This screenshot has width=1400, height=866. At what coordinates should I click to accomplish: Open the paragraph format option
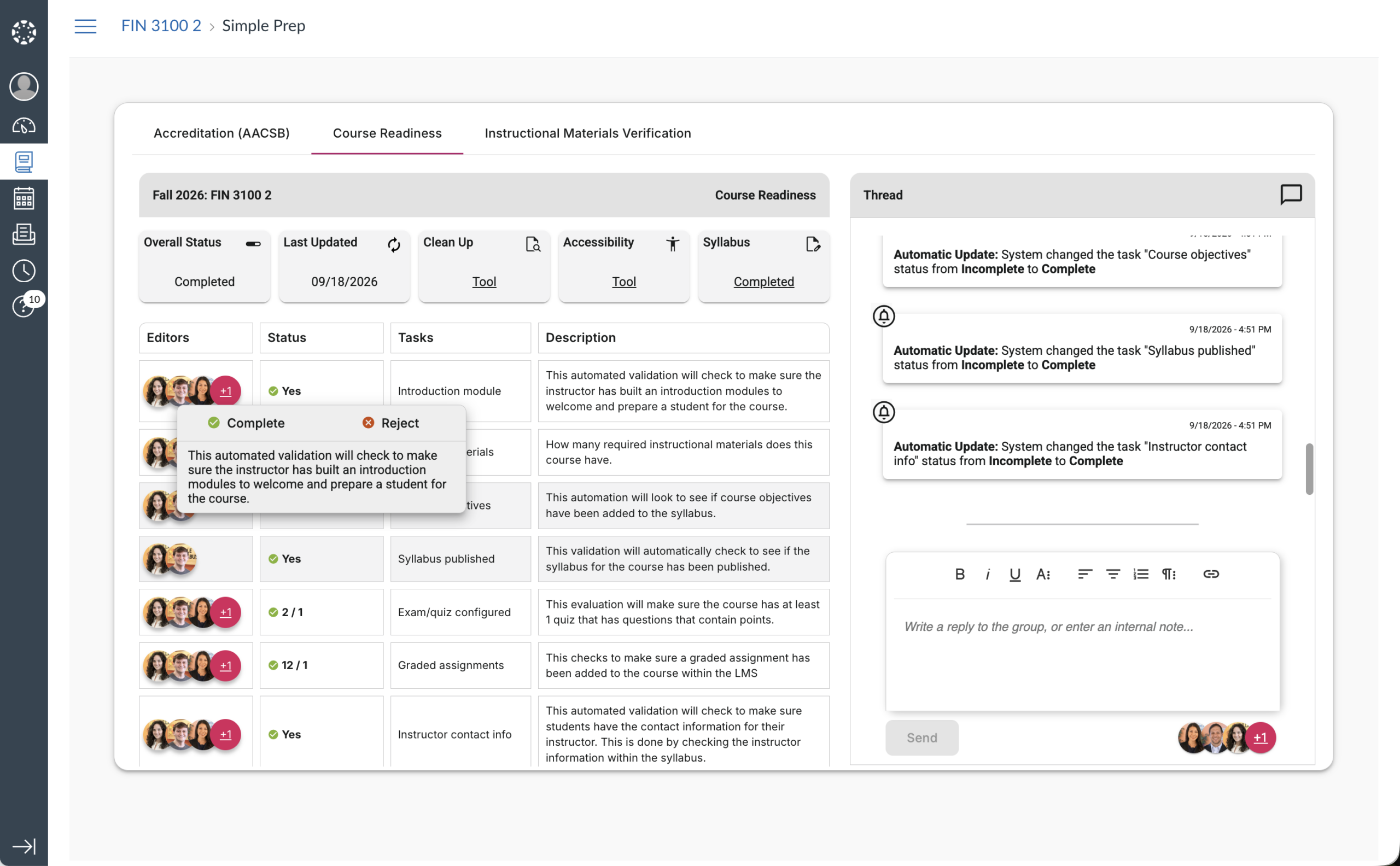click(x=1169, y=574)
